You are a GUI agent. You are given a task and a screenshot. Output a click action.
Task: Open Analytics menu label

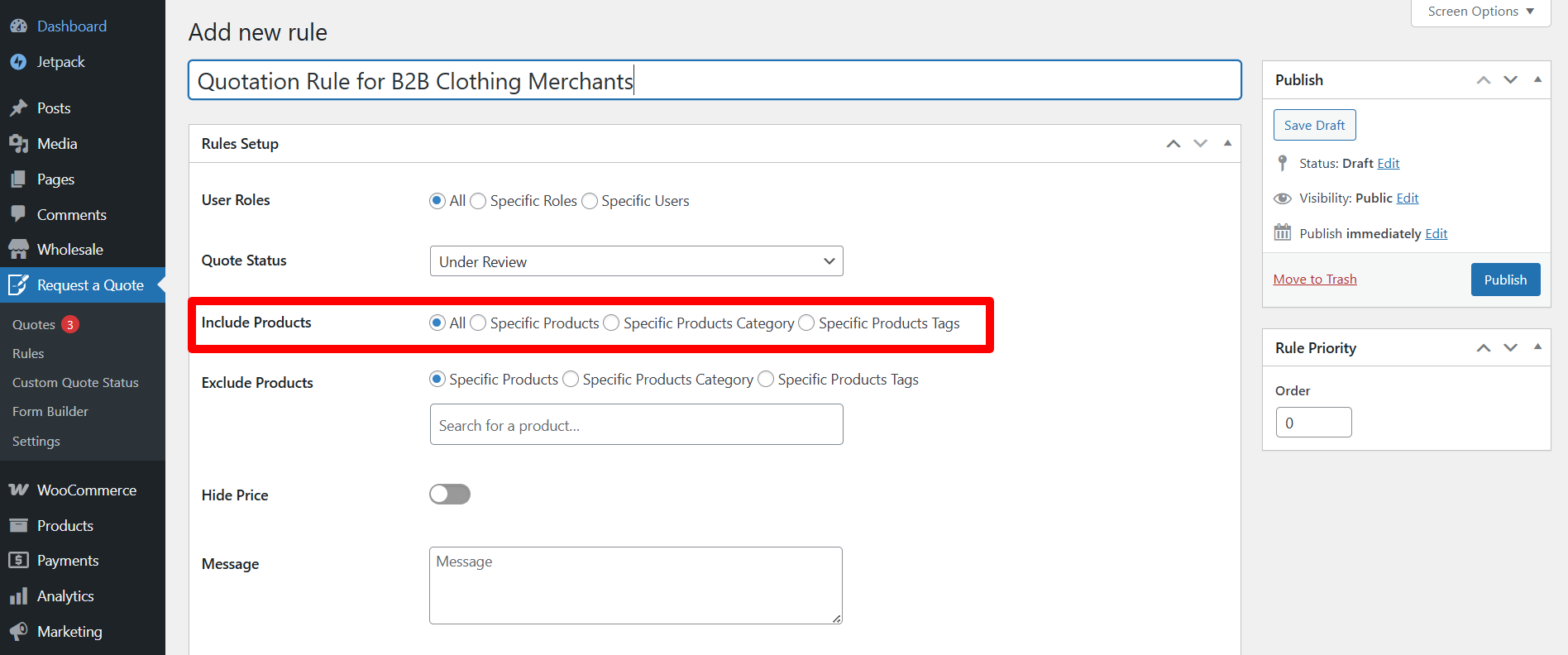coord(65,596)
